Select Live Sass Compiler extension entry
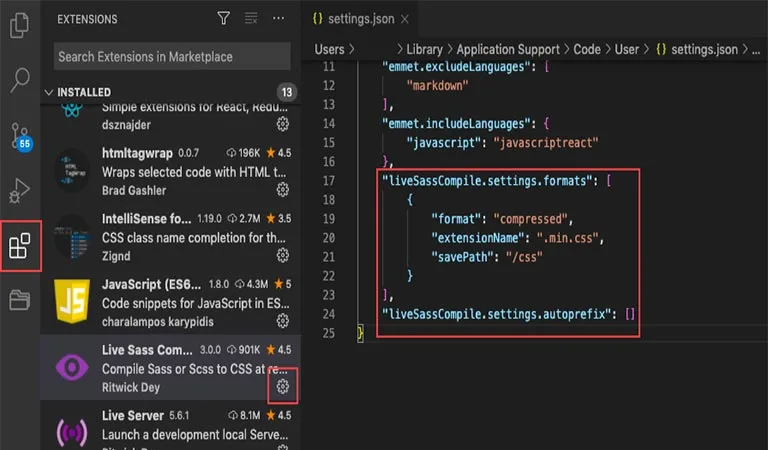 tap(170, 368)
